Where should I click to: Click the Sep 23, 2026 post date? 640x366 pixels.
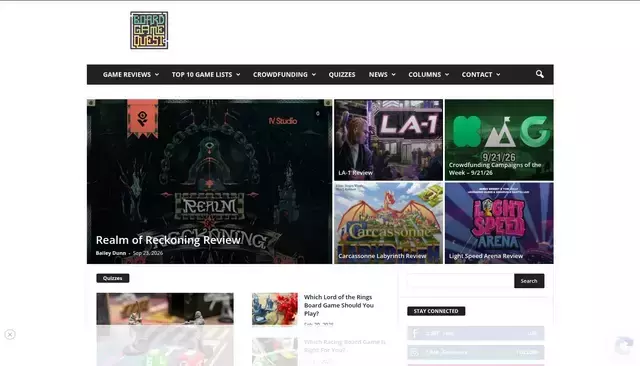148,253
